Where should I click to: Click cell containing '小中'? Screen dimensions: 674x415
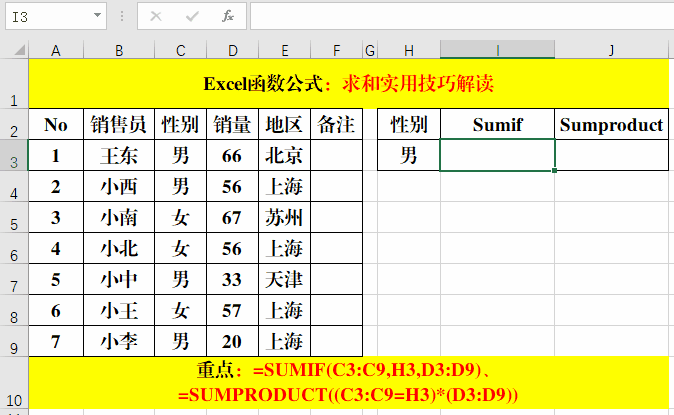(119, 279)
